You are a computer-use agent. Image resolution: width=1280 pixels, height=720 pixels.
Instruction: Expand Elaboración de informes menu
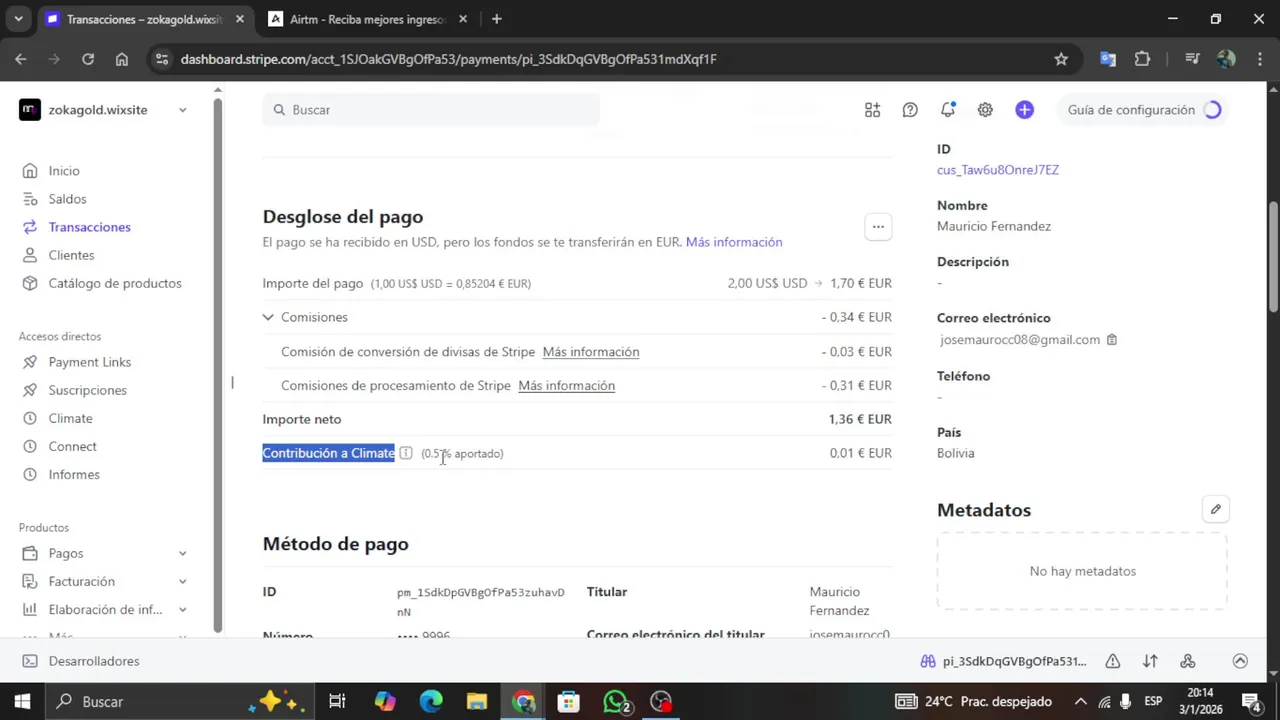point(182,609)
